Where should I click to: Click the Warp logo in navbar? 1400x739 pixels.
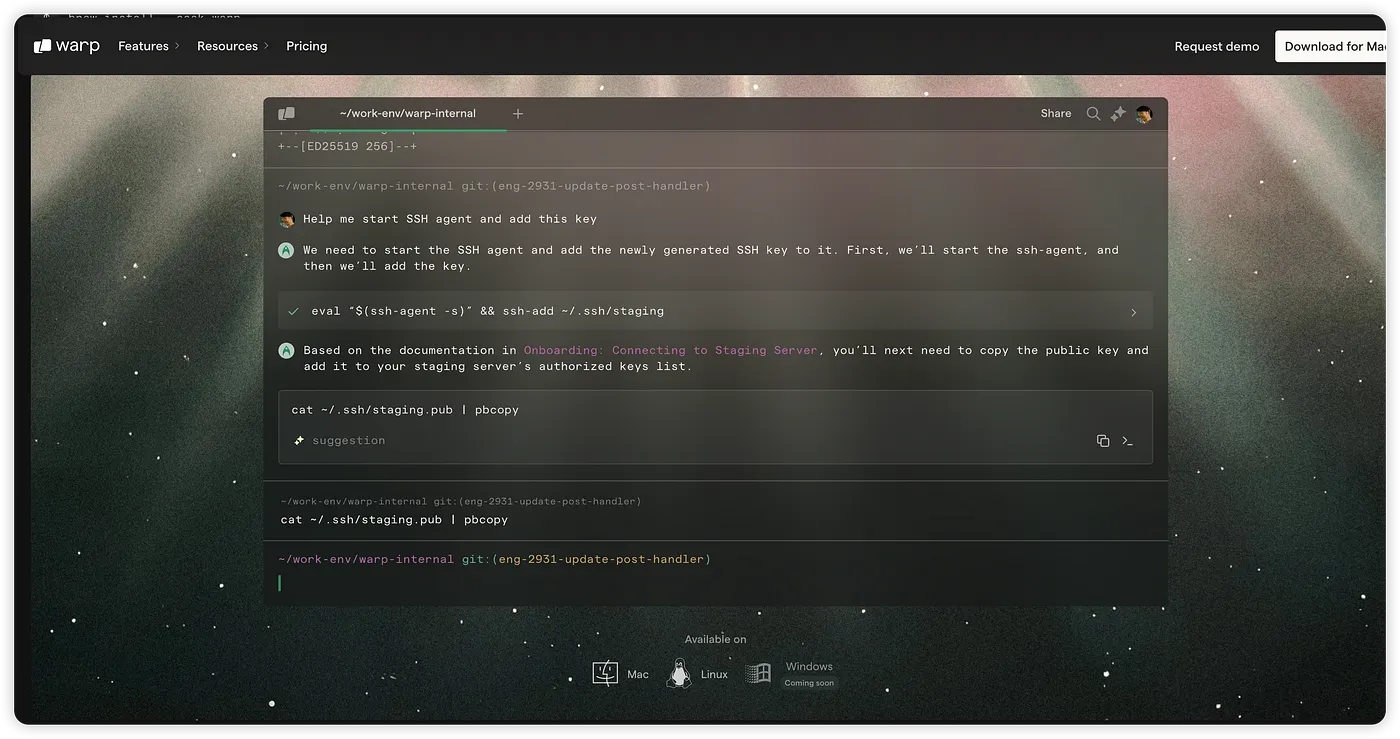pyautogui.click(x=67, y=46)
